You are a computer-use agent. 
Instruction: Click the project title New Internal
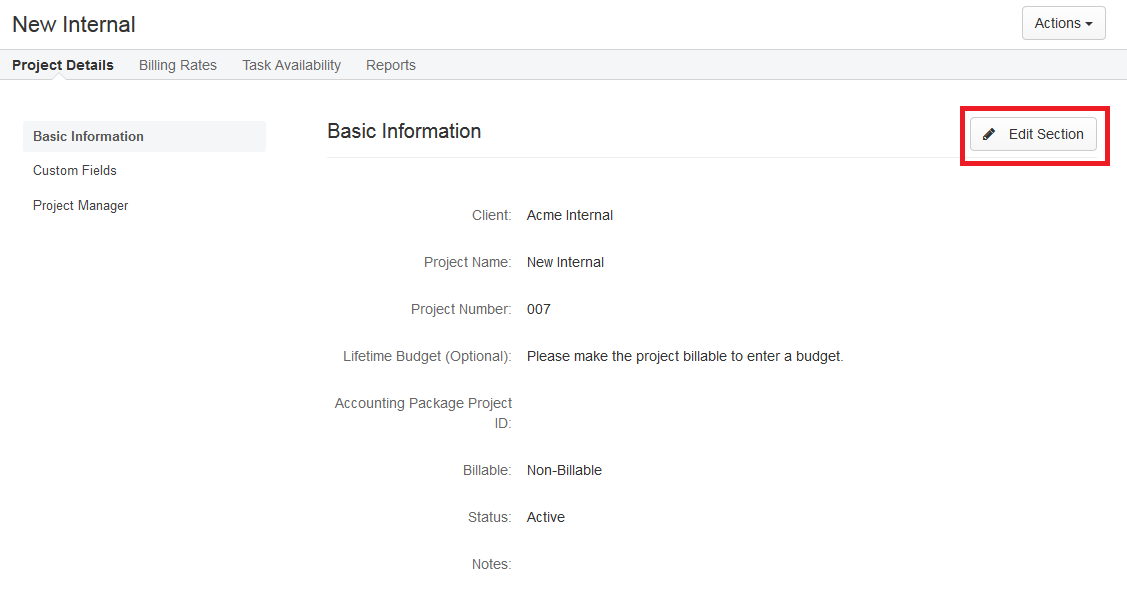(x=73, y=24)
